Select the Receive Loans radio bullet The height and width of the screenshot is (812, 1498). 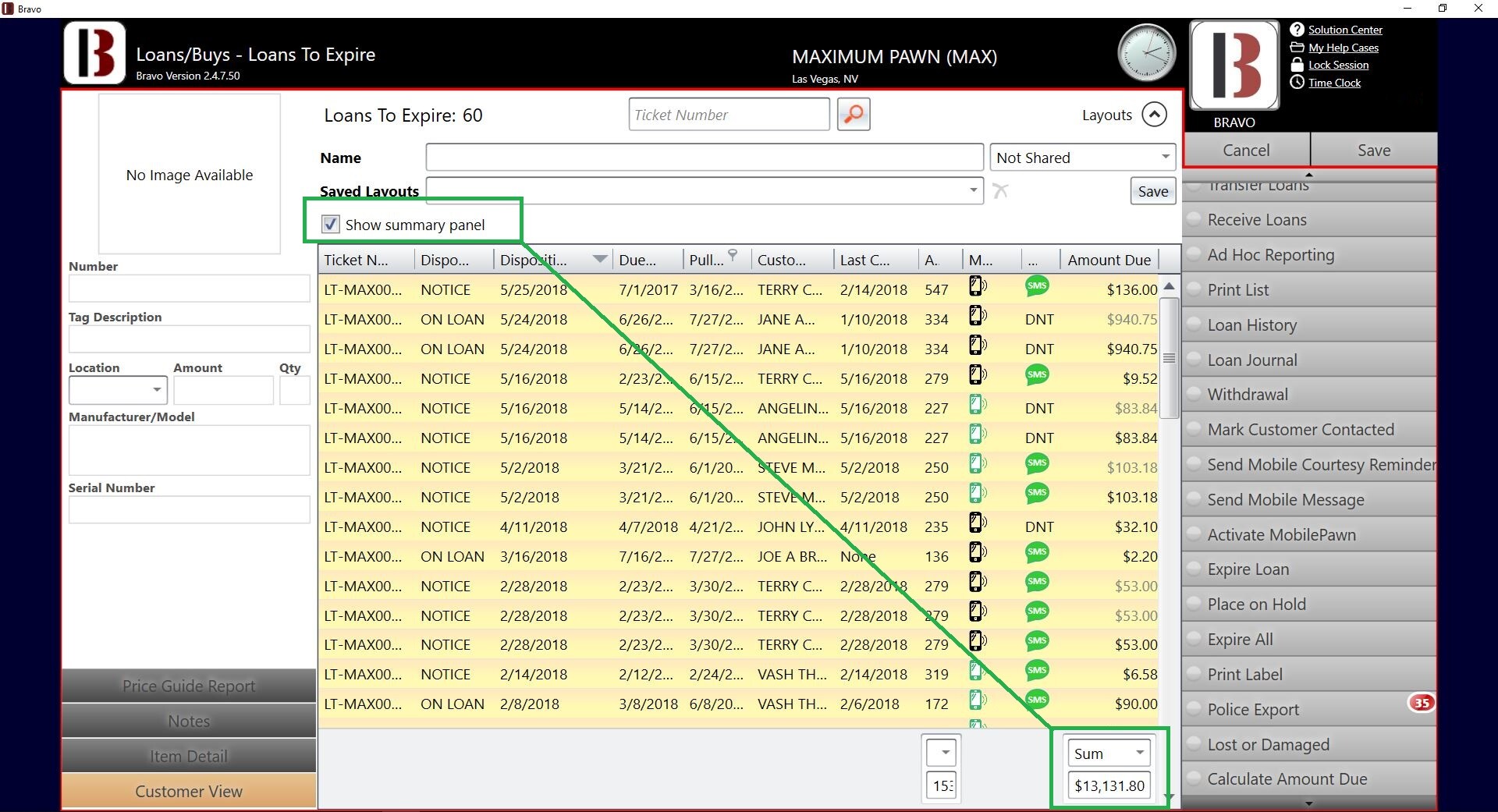pyautogui.click(x=1194, y=220)
